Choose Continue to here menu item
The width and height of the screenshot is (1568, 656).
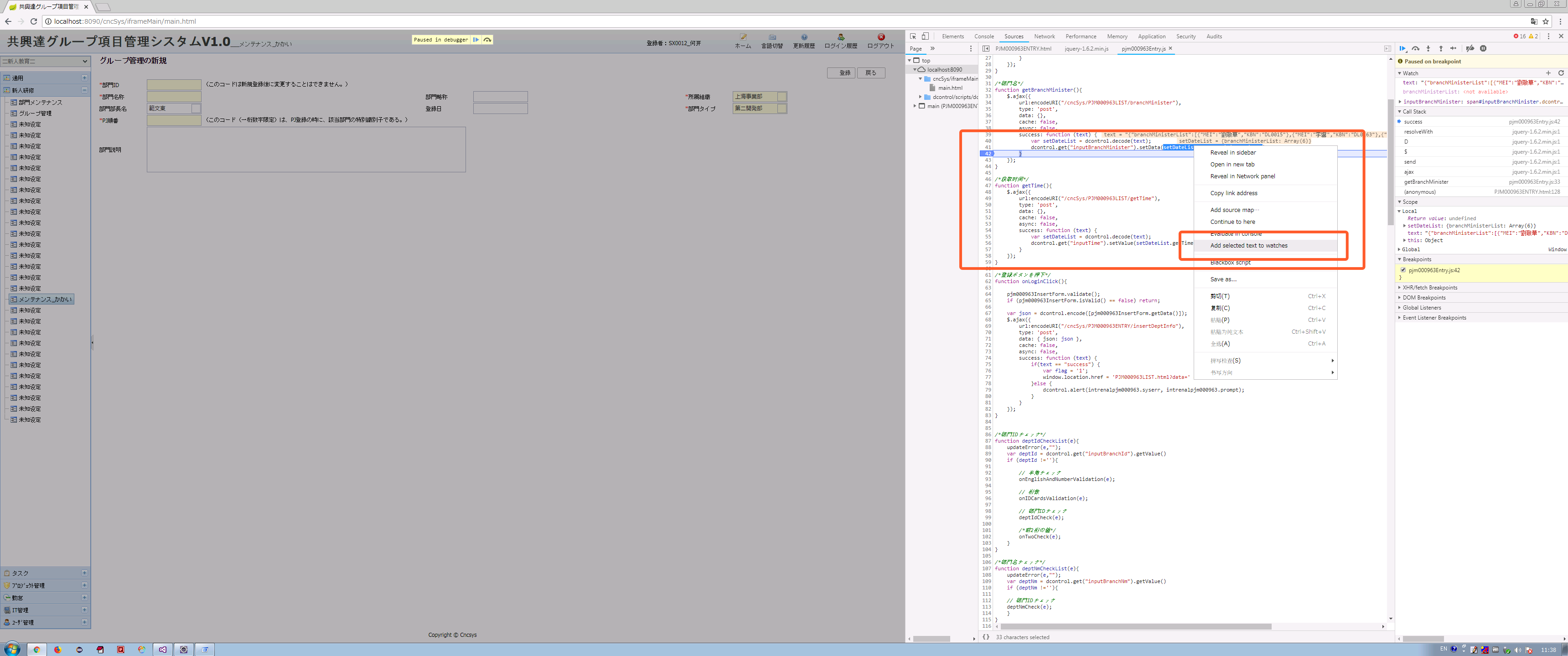point(1265,222)
